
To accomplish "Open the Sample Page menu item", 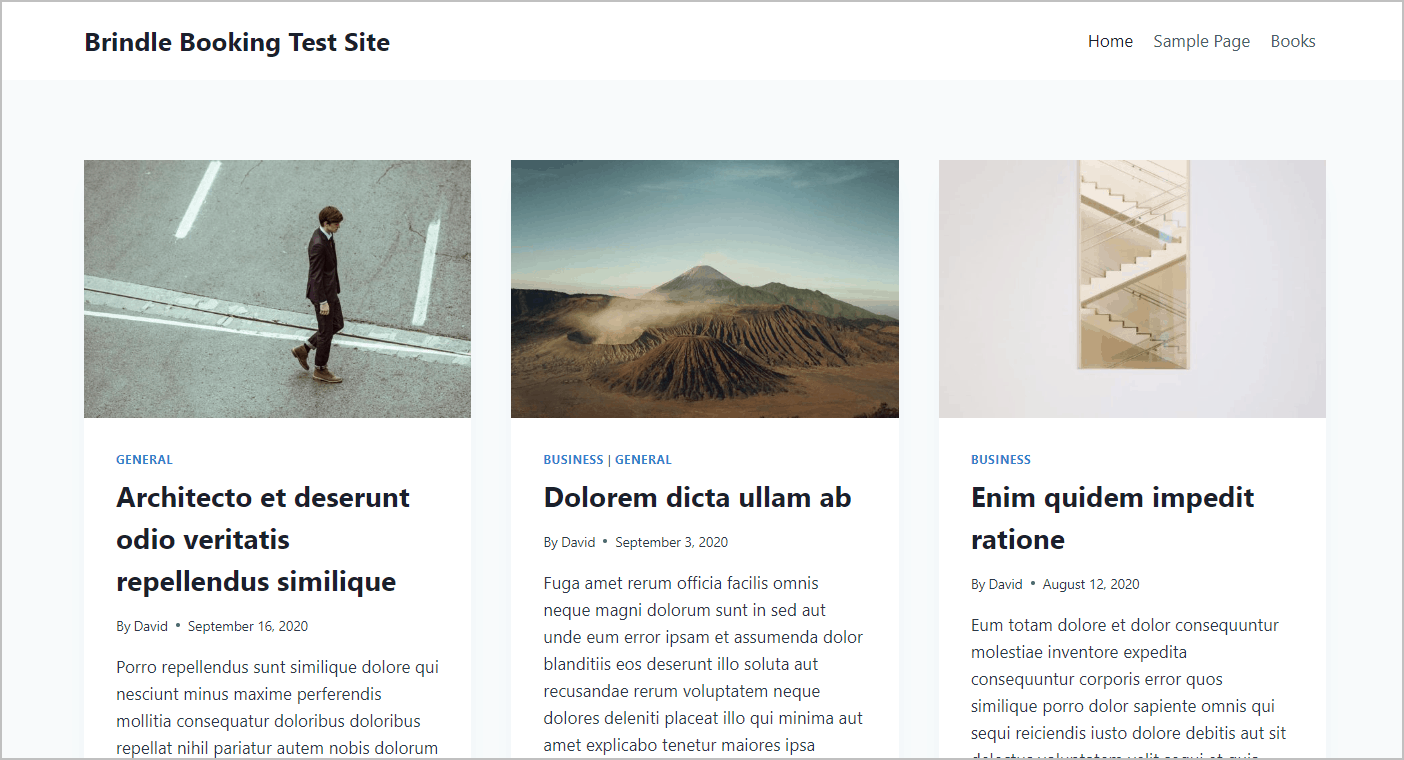I will (x=1201, y=41).
